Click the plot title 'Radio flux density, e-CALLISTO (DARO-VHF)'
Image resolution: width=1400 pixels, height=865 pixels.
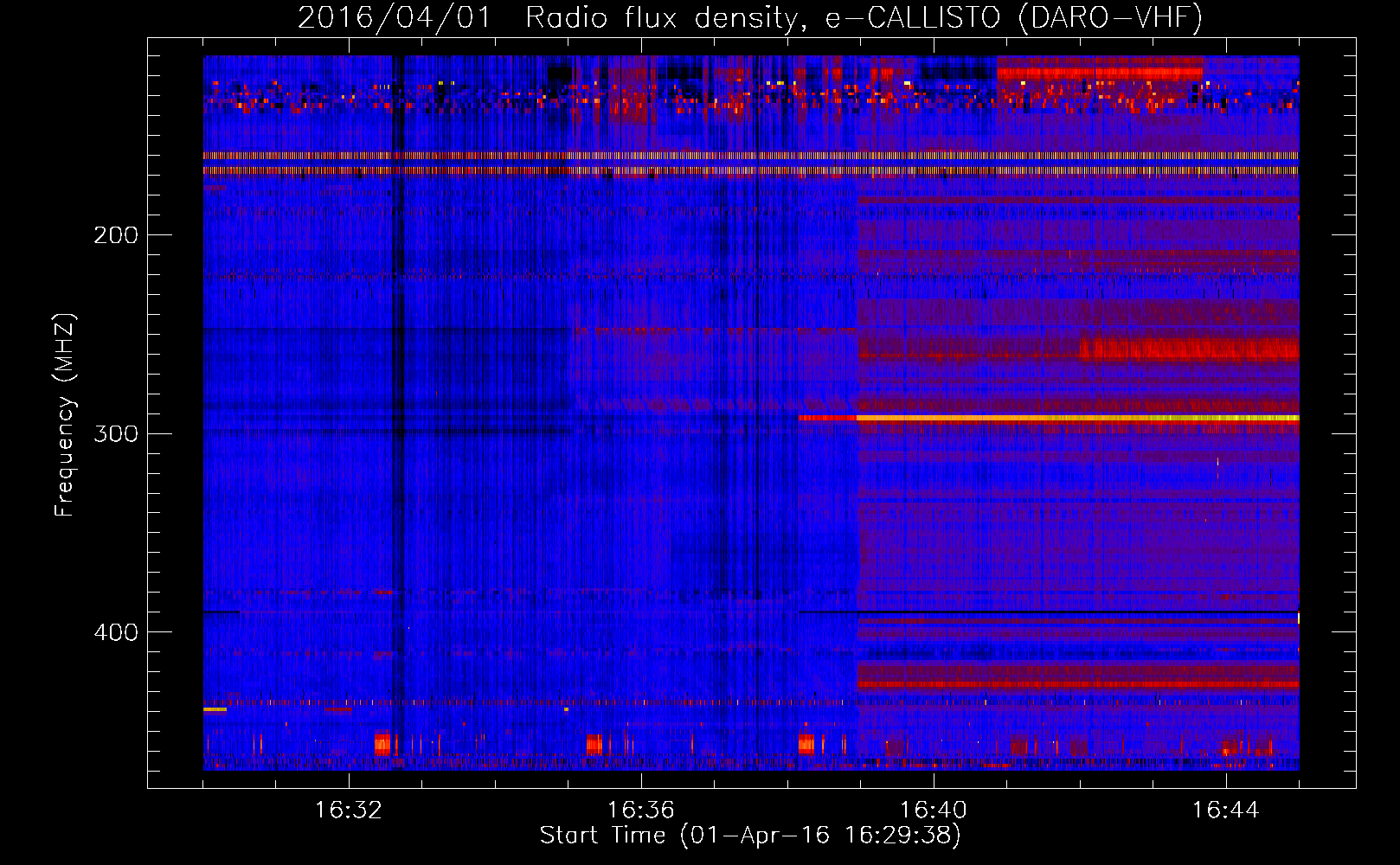click(x=864, y=18)
